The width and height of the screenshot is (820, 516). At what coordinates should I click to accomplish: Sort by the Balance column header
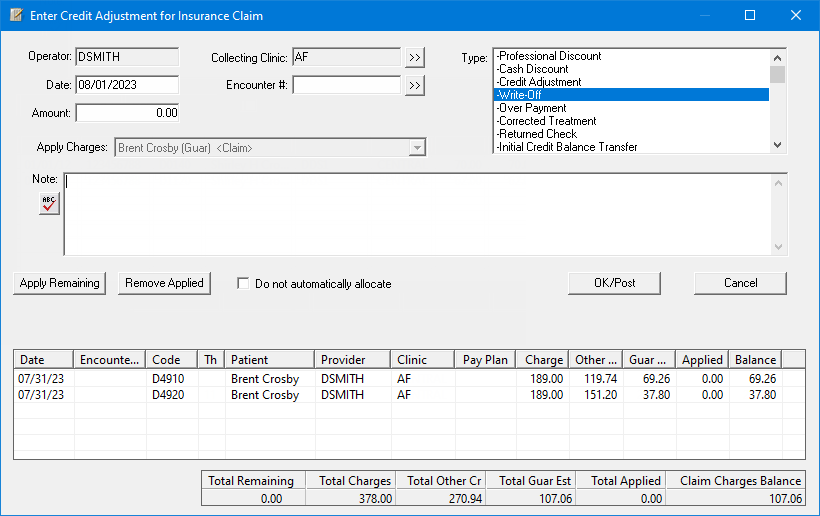[755, 360]
